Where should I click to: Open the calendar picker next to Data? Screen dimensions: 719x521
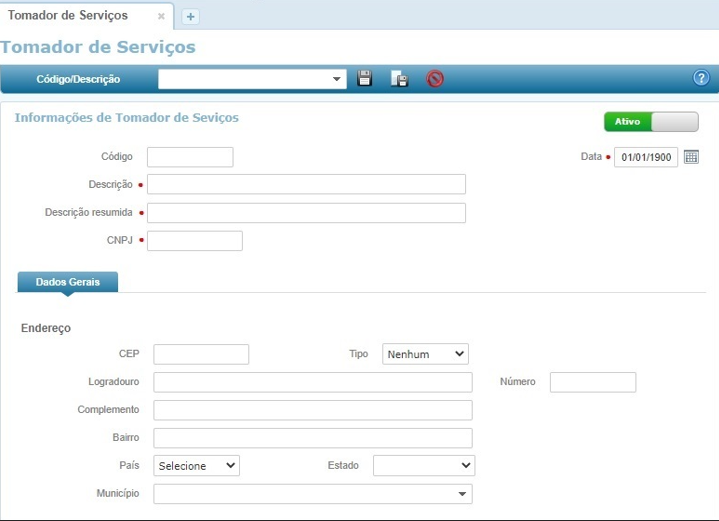pos(691,157)
